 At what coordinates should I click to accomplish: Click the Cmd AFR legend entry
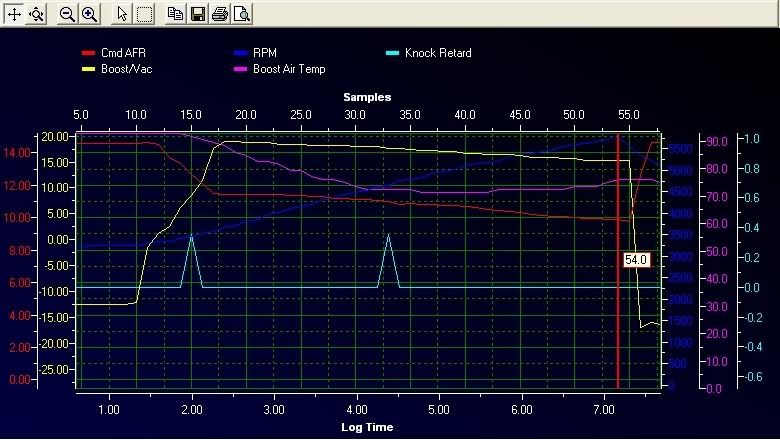[121, 53]
